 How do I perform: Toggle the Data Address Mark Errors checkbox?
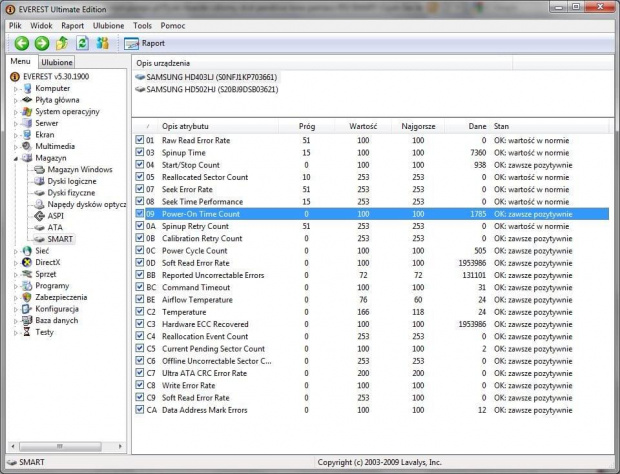click(x=140, y=410)
